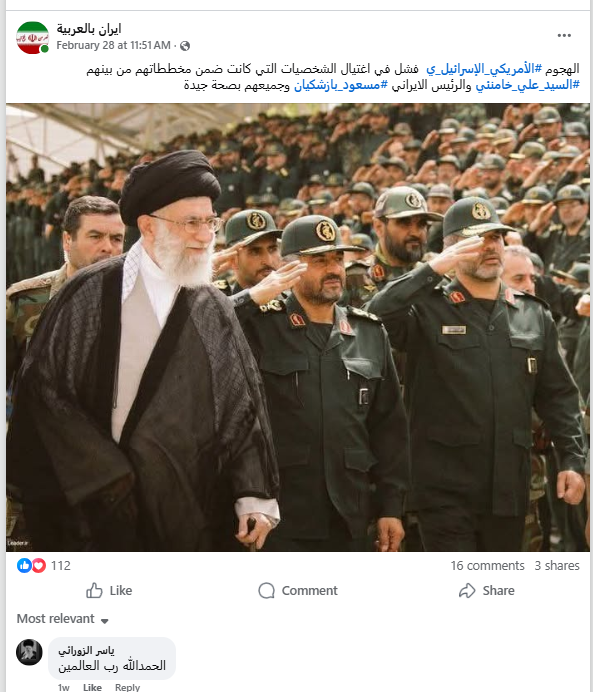Open the February 28 at 11:51 AM timestamp
Screen dimensions: 593x692
point(113,45)
